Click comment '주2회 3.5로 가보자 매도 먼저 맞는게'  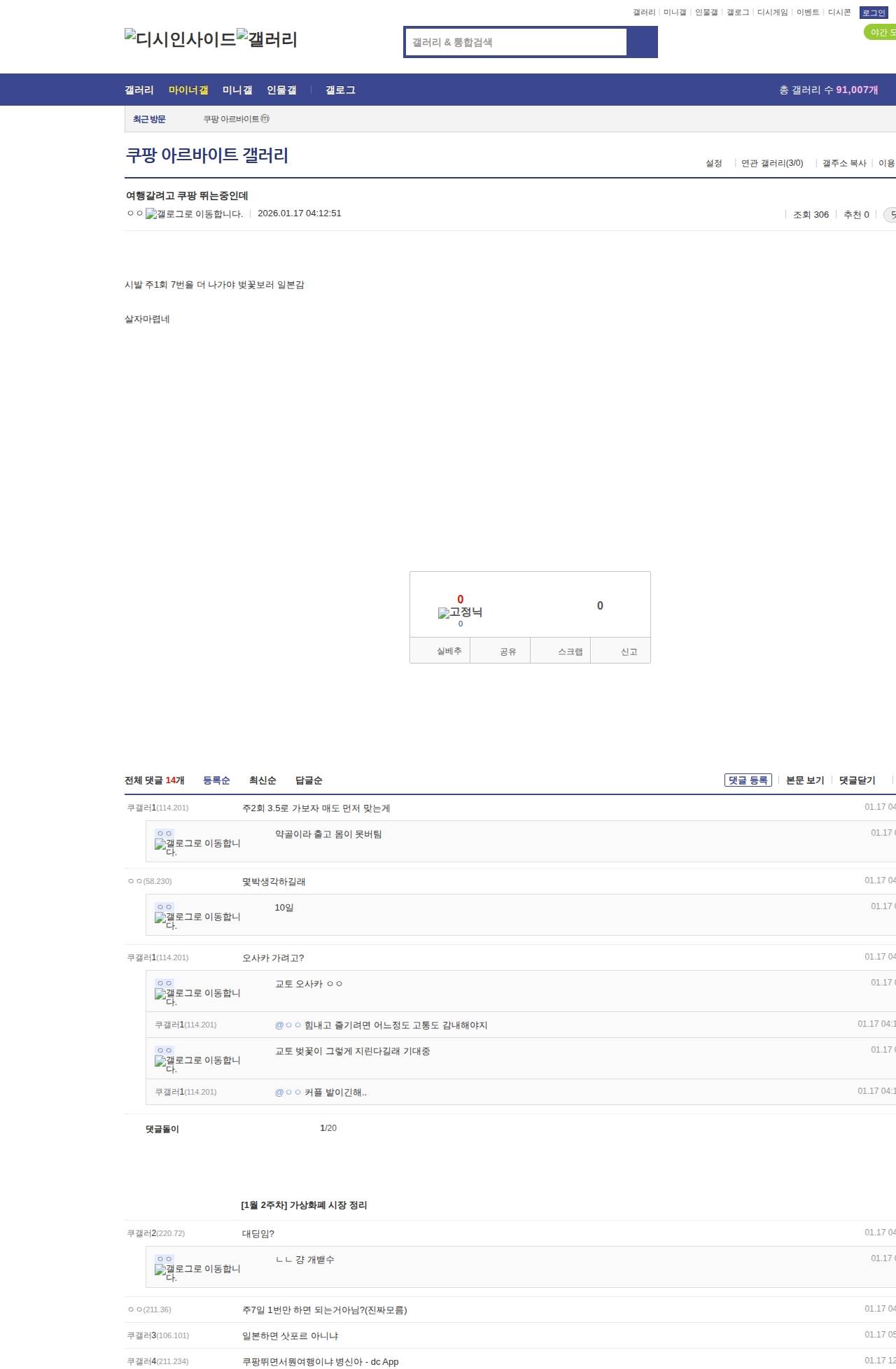[316, 808]
